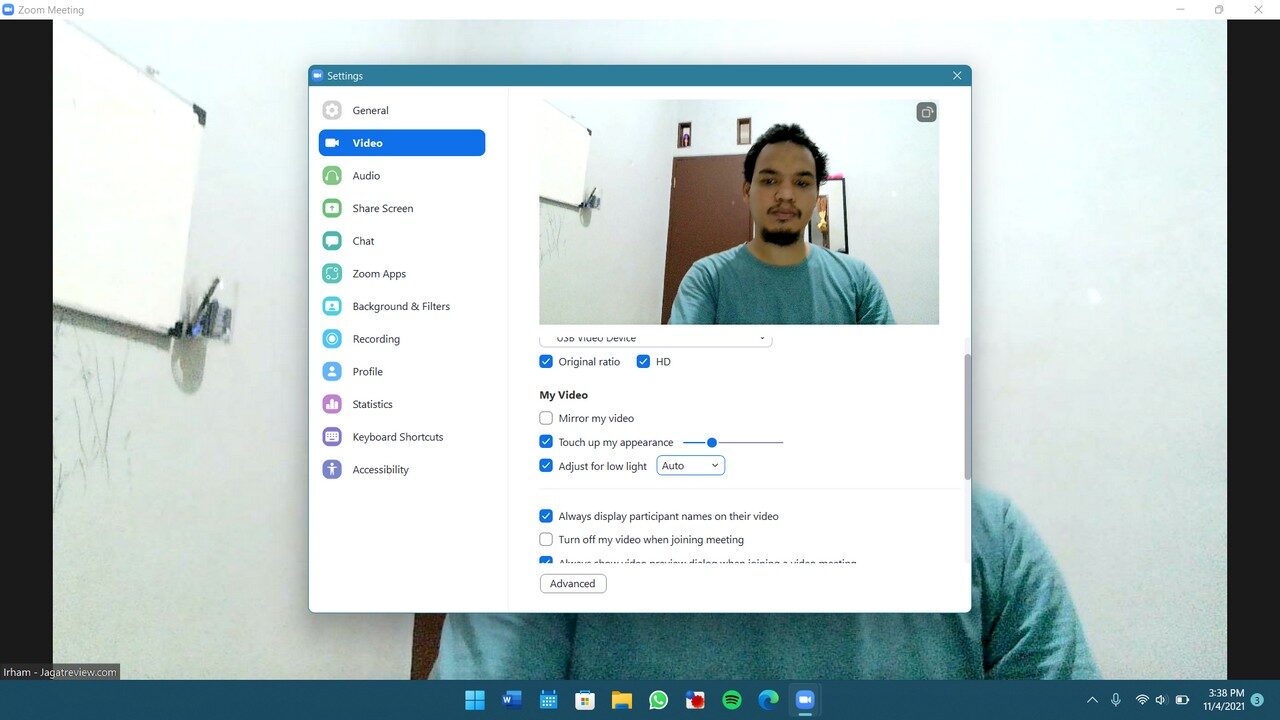This screenshot has width=1280, height=720.
Task: Click the General gear icon in sidebar
Action: click(332, 111)
